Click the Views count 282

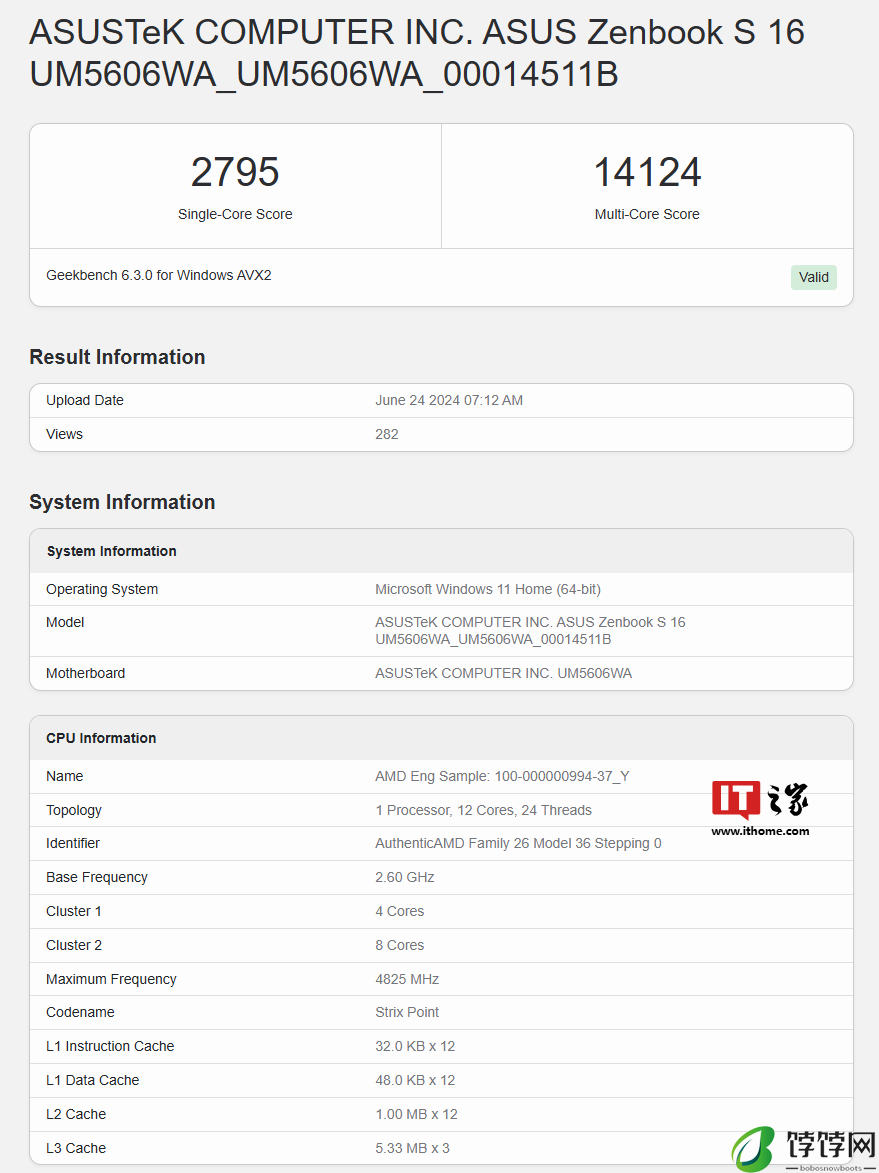point(387,434)
